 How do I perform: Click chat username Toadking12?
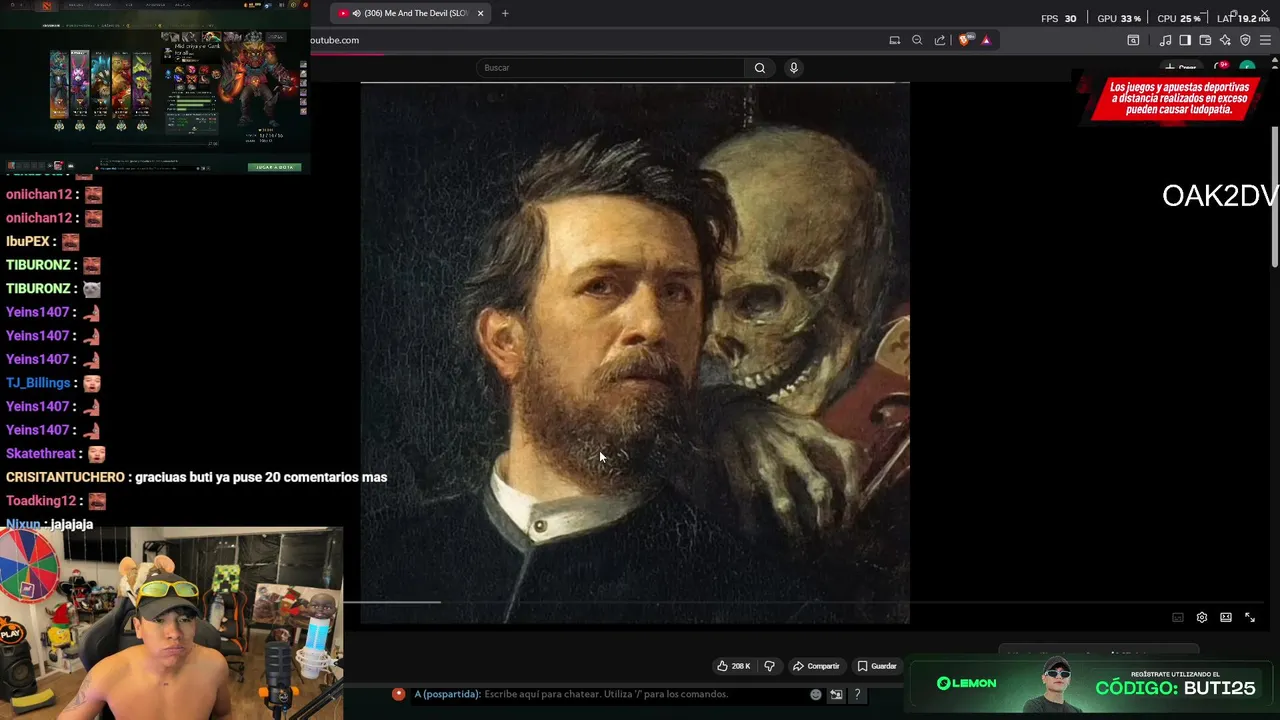(x=41, y=501)
